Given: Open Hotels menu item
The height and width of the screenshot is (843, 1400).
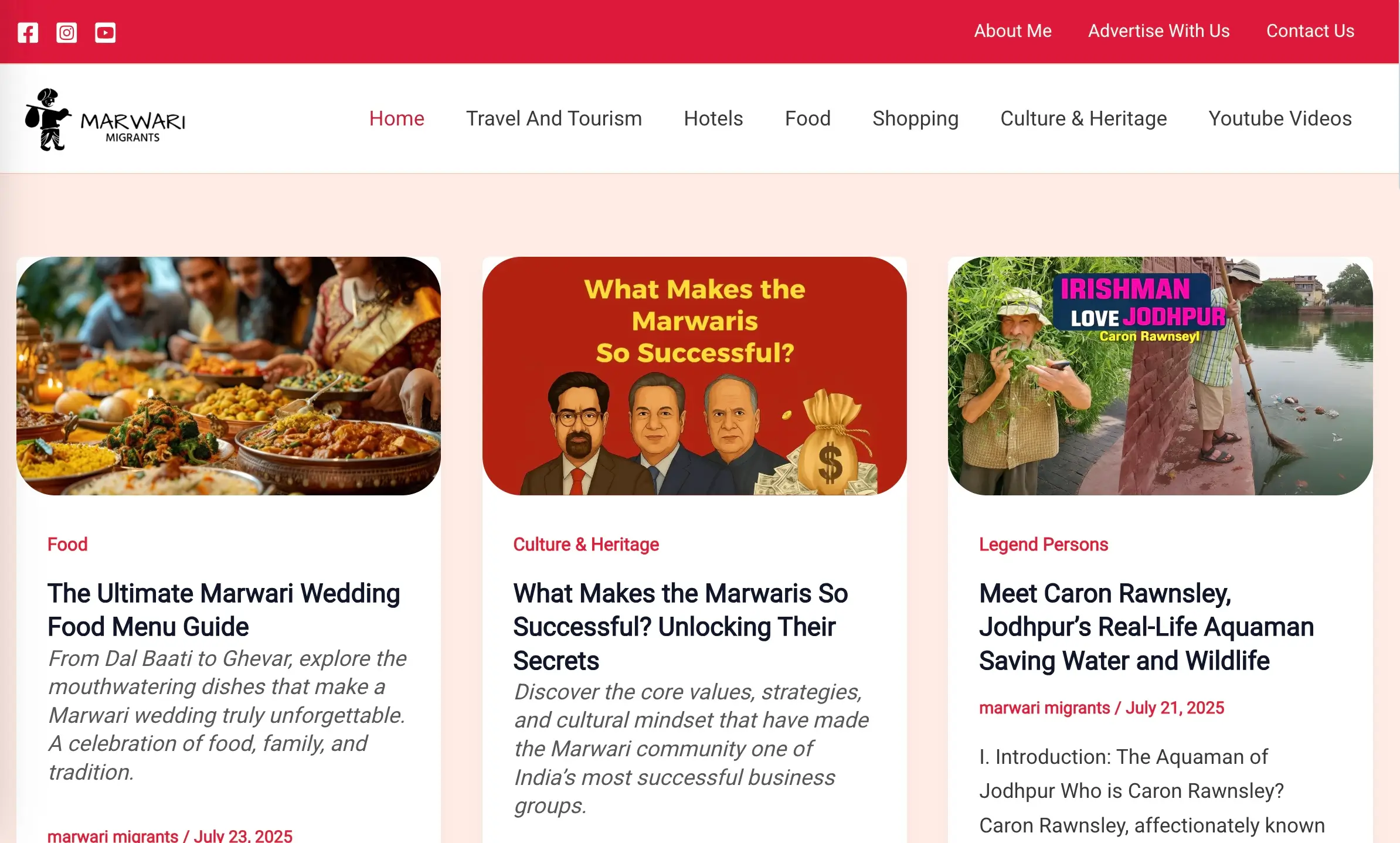Looking at the screenshot, I should pos(713,118).
